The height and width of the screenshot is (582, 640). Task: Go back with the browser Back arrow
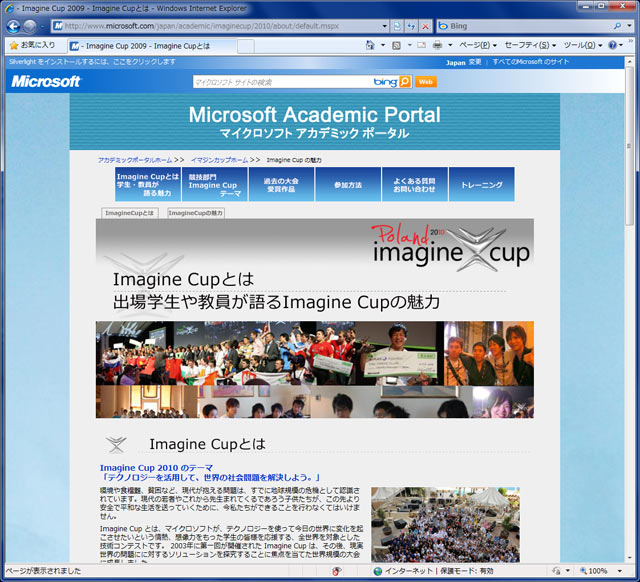tap(13, 26)
